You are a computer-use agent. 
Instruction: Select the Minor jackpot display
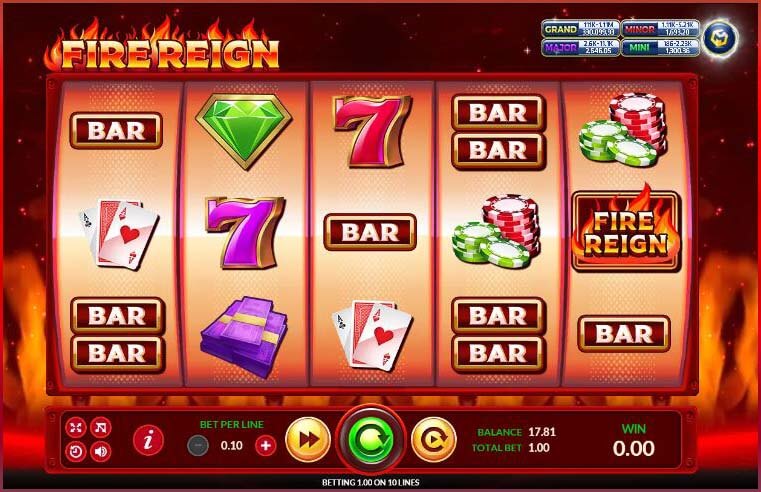pos(661,29)
